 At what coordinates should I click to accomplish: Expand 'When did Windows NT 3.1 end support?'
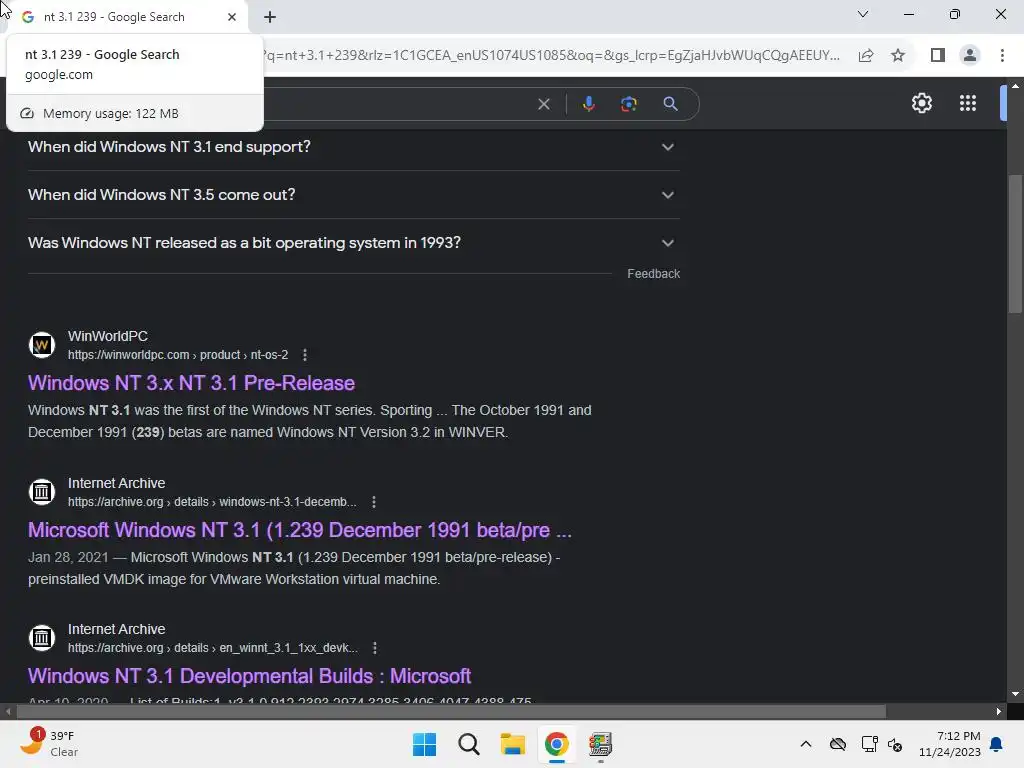pos(353,147)
